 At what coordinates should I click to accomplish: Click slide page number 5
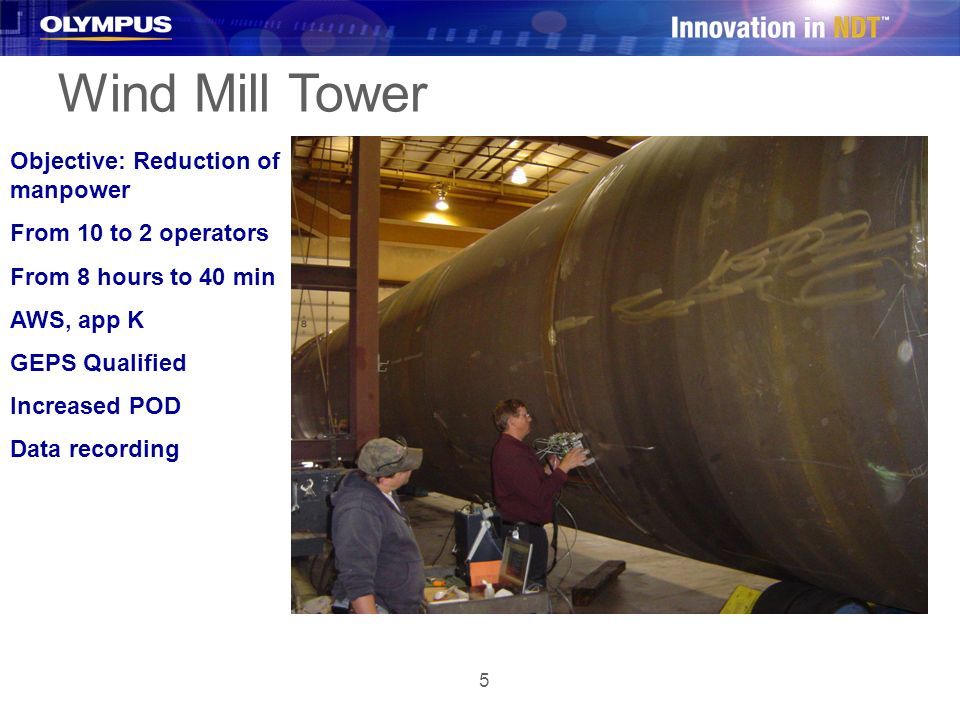click(484, 680)
